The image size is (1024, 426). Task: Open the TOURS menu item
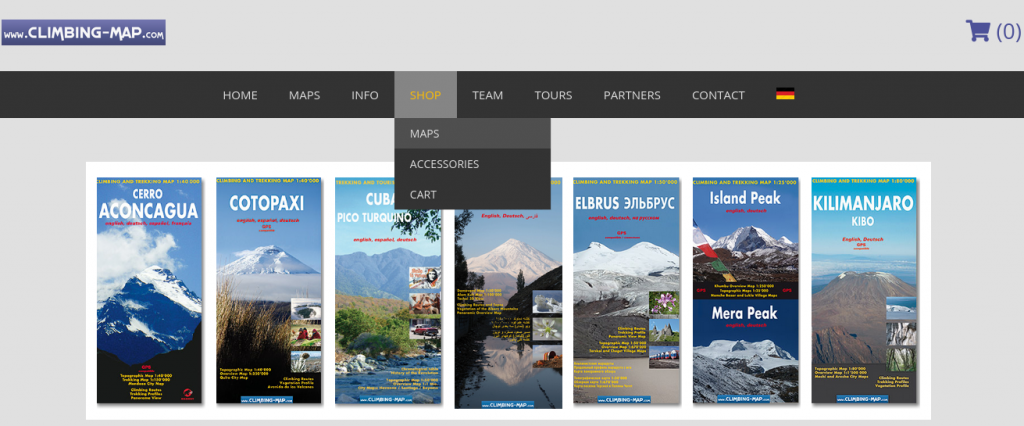pyautogui.click(x=553, y=95)
